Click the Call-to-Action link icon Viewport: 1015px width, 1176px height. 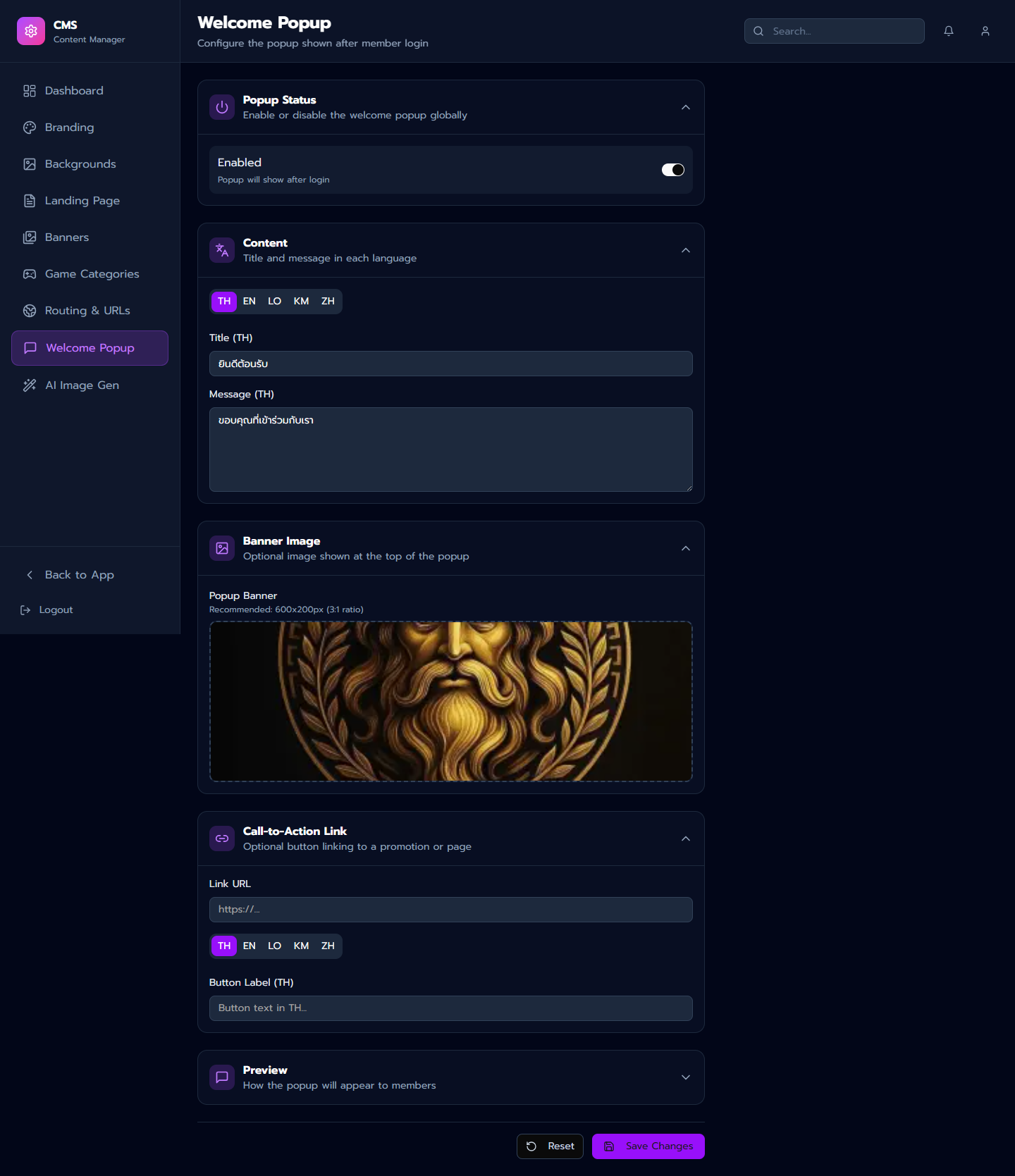click(222, 838)
